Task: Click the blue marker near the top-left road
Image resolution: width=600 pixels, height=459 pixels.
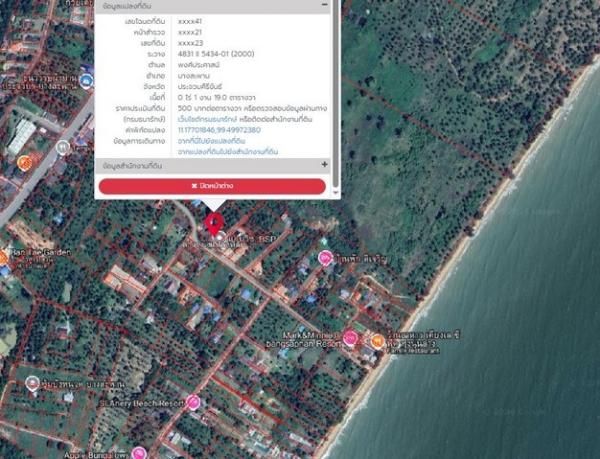Action: [x=86, y=81]
